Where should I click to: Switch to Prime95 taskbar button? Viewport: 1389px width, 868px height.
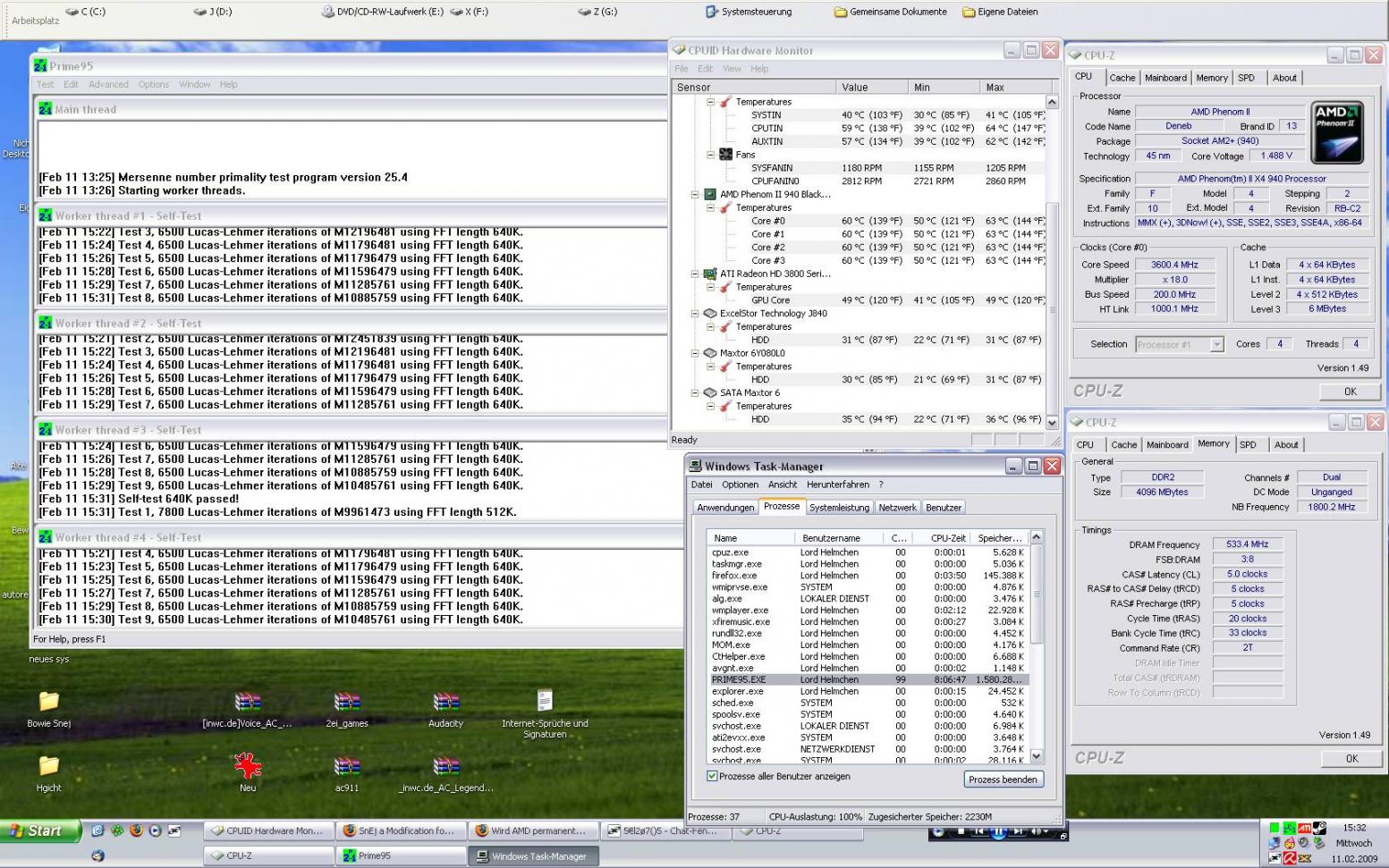click(400, 855)
